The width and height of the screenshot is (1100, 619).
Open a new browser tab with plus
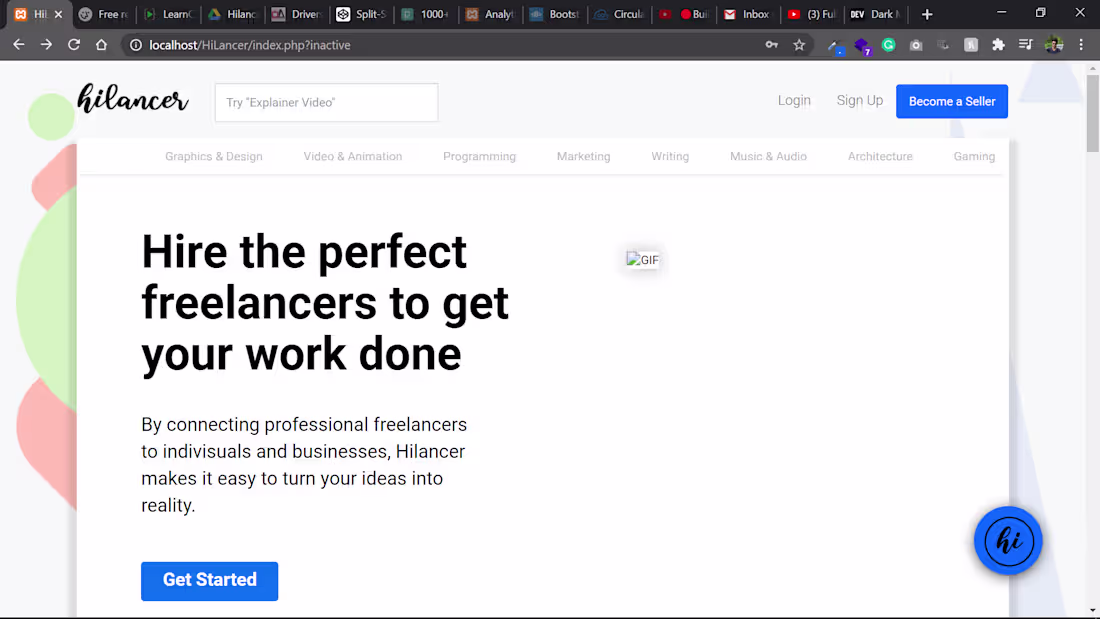pos(927,14)
